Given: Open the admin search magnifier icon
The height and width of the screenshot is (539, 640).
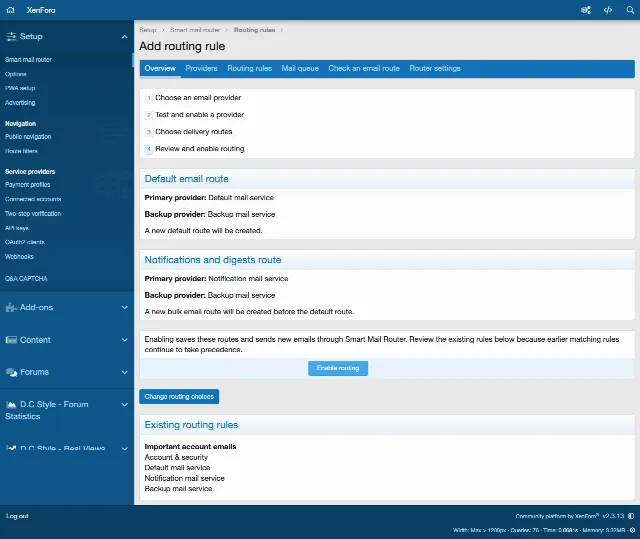Looking at the screenshot, I should pyautogui.click(x=630, y=10).
